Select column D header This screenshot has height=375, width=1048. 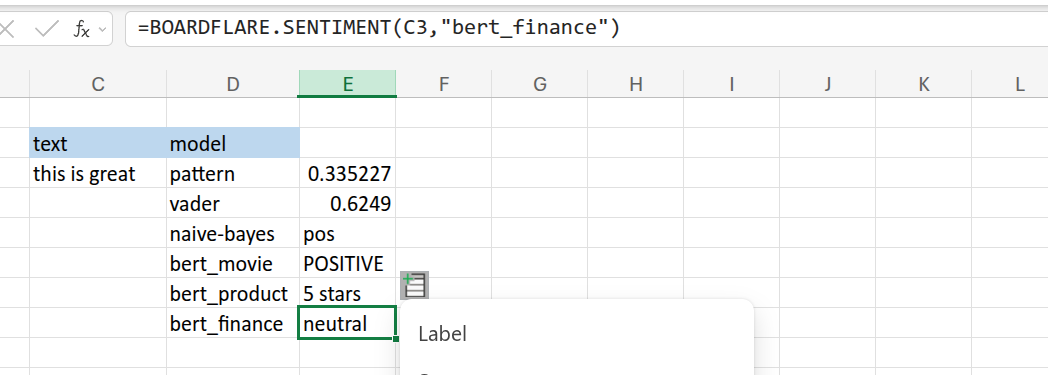[x=233, y=84]
